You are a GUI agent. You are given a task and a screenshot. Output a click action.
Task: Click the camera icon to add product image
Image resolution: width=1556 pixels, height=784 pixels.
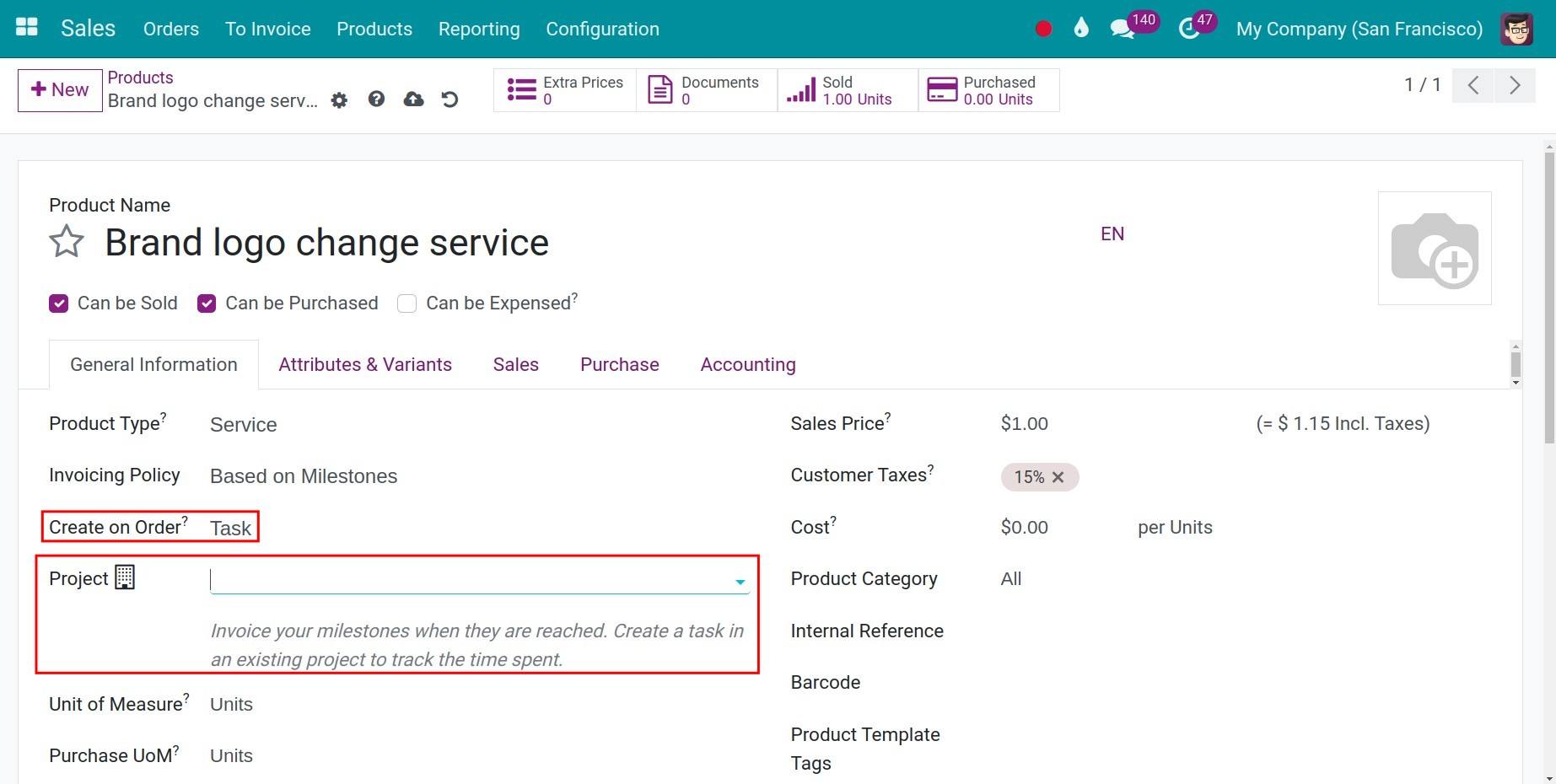tap(1434, 247)
